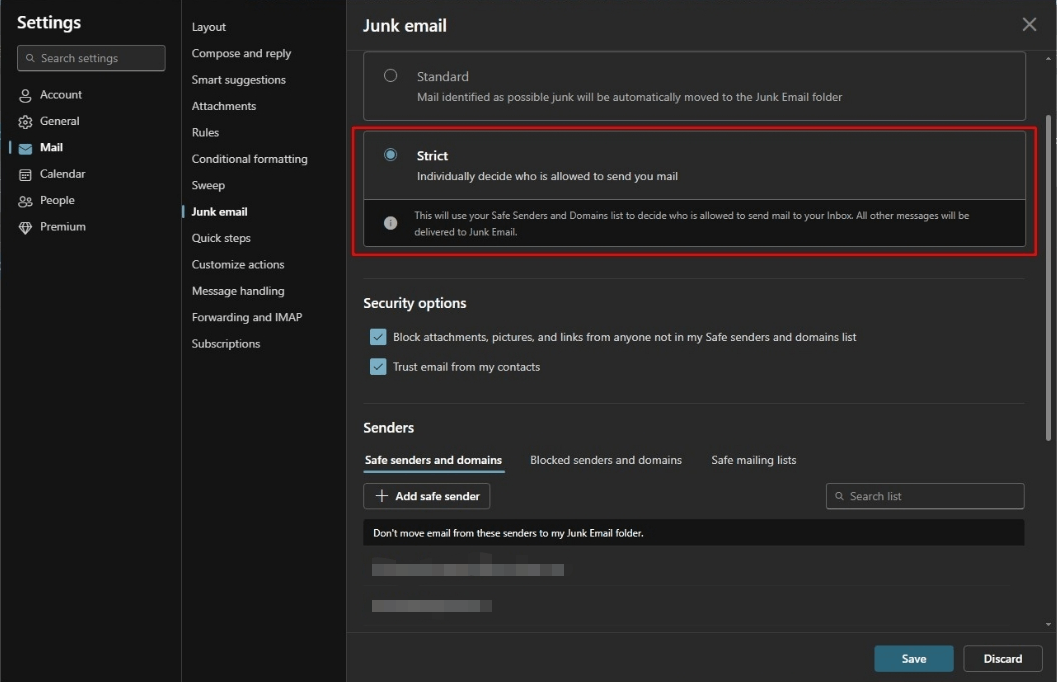Open Subscriptions settings
This screenshot has height=682, width=1057.
pos(225,344)
